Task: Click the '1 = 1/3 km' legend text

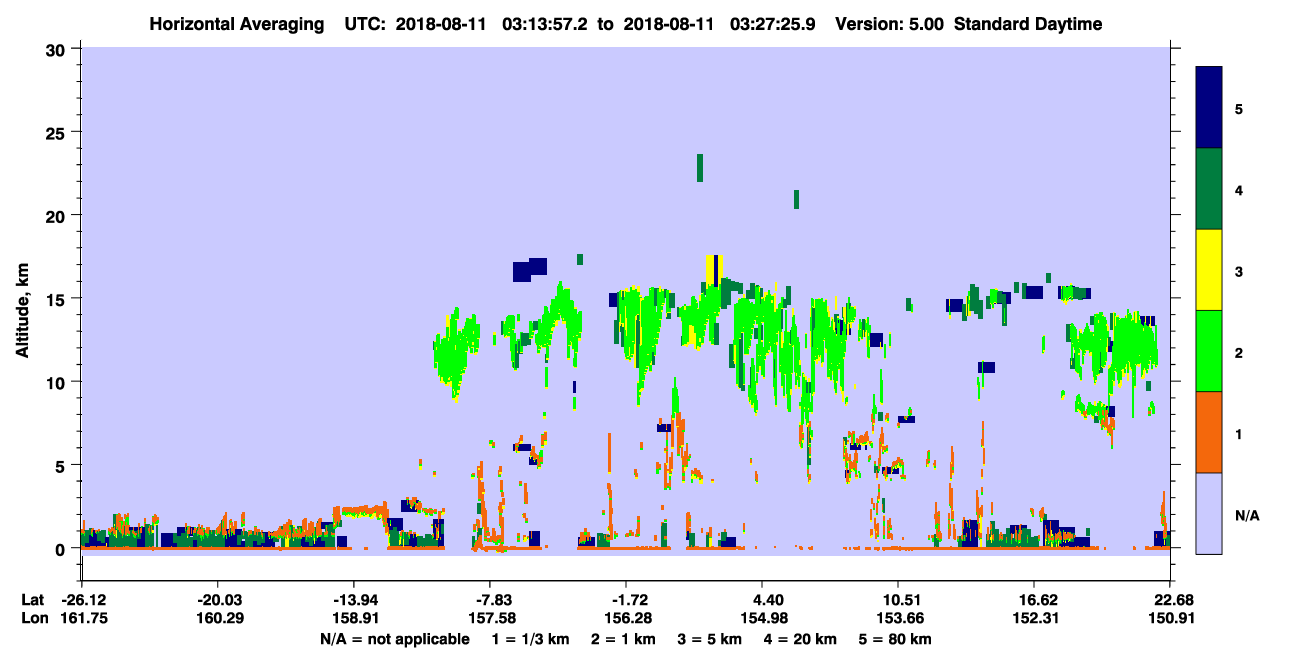Action: [529, 639]
